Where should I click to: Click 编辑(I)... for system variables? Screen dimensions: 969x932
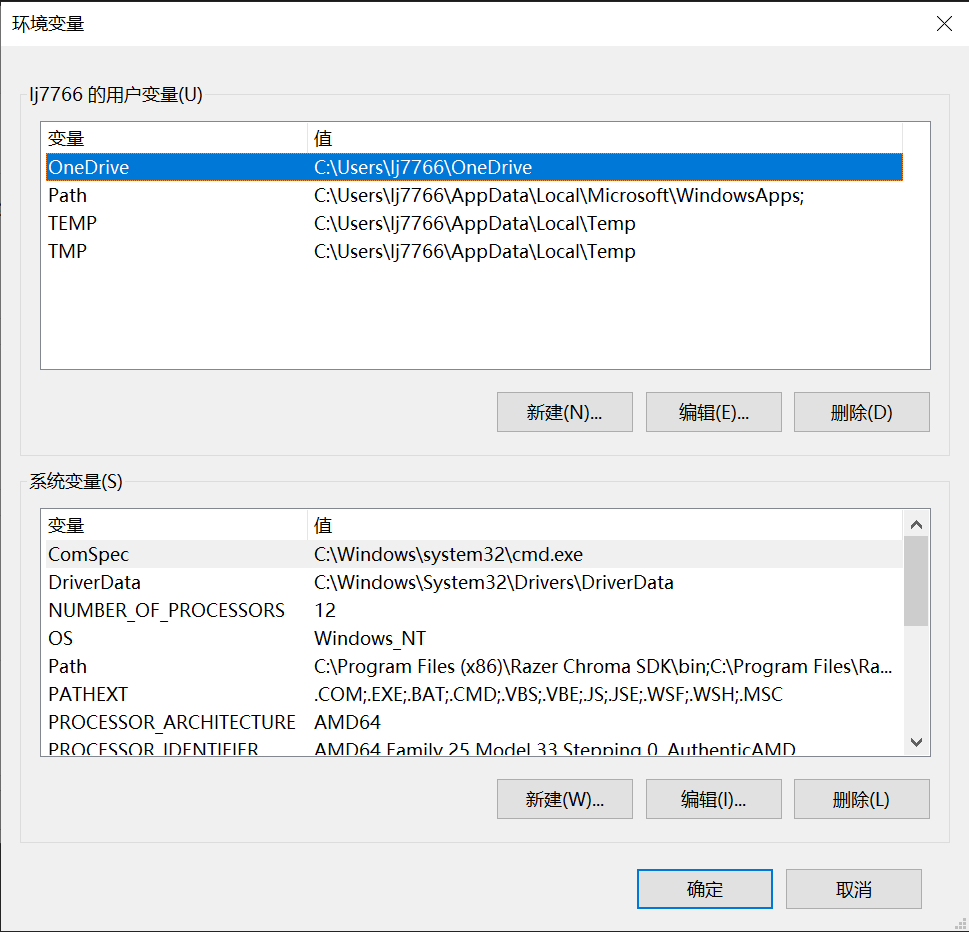[714, 800]
